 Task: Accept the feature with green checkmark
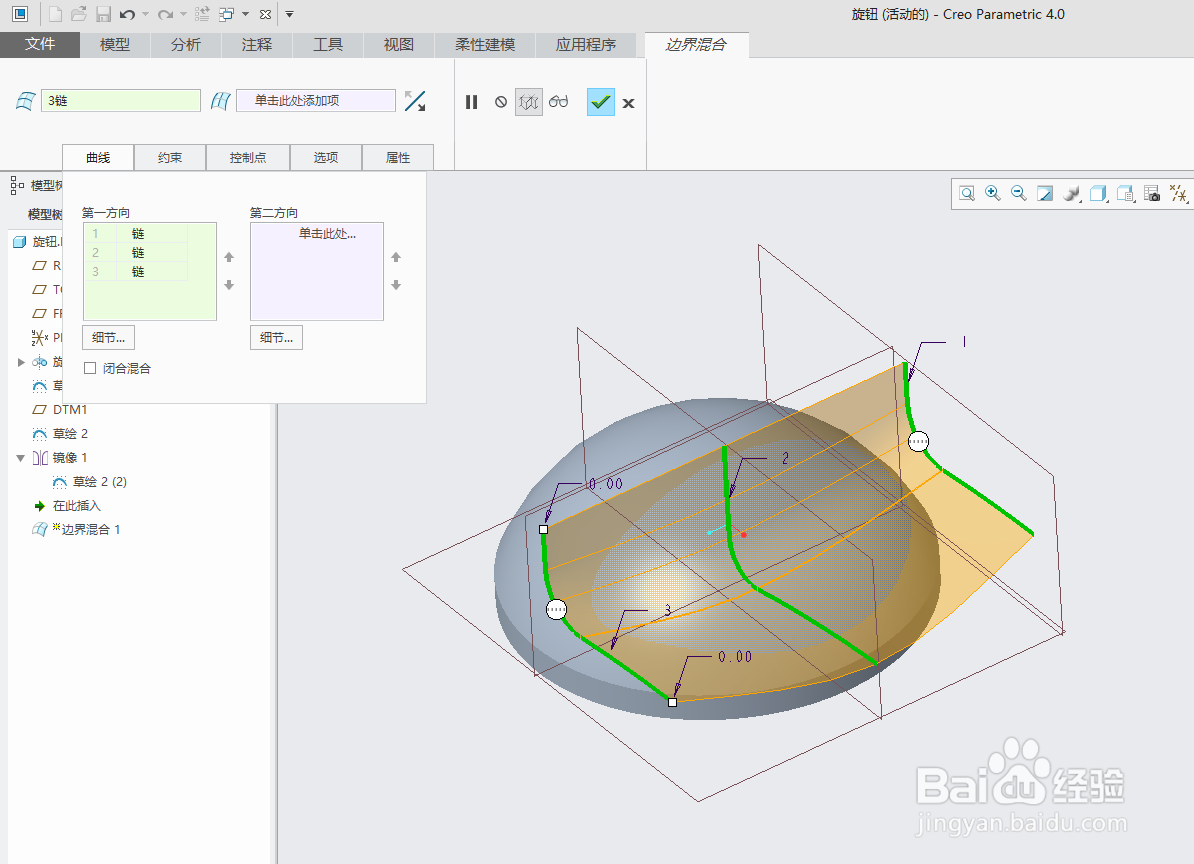601,102
